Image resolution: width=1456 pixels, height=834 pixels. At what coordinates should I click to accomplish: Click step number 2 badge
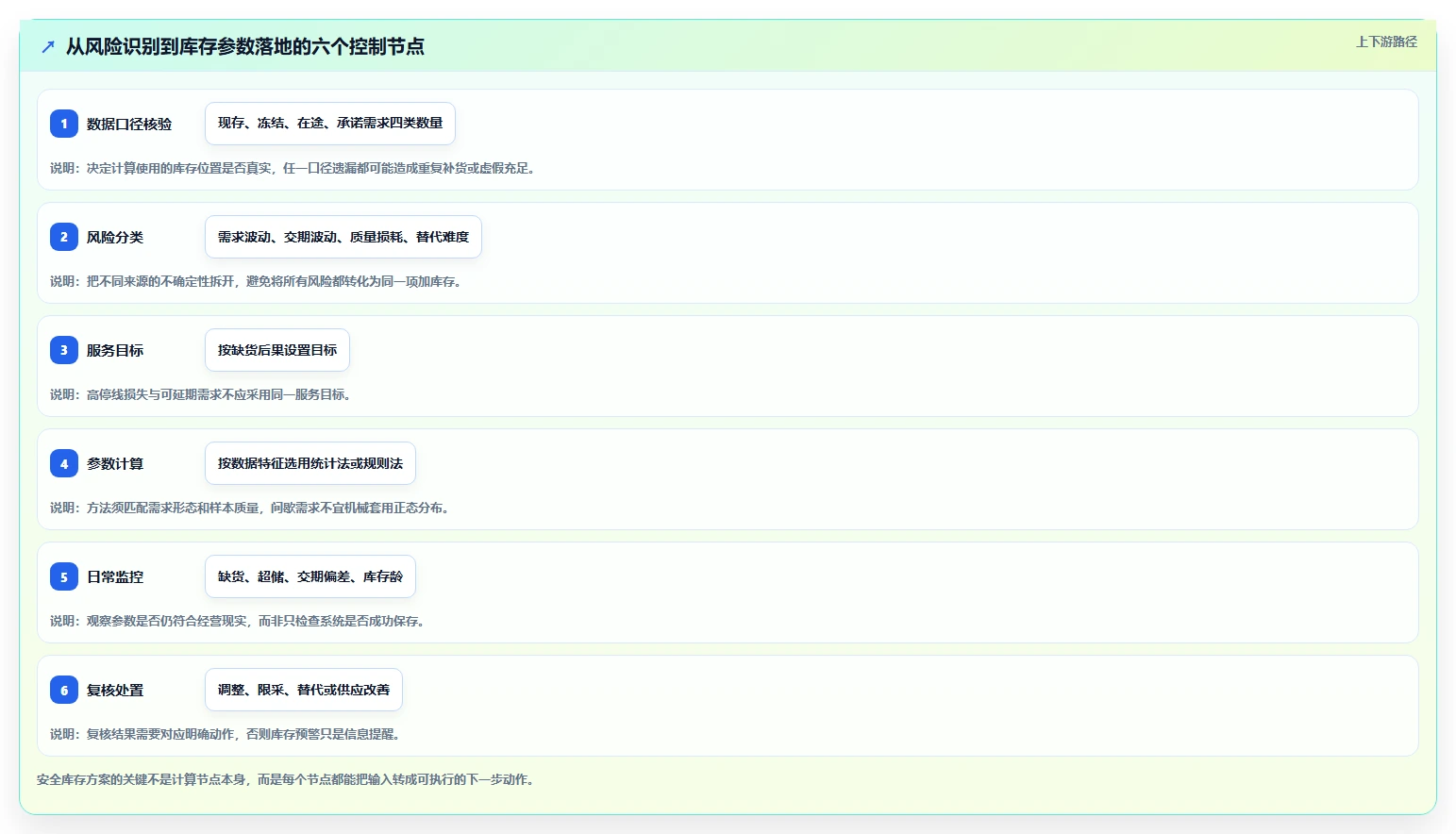pyautogui.click(x=64, y=237)
